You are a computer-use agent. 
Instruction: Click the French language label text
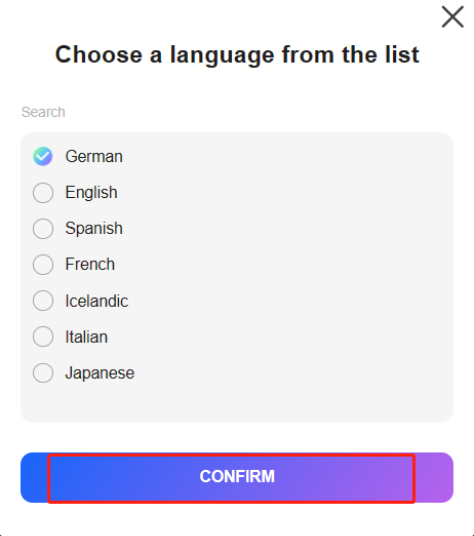point(90,264)
